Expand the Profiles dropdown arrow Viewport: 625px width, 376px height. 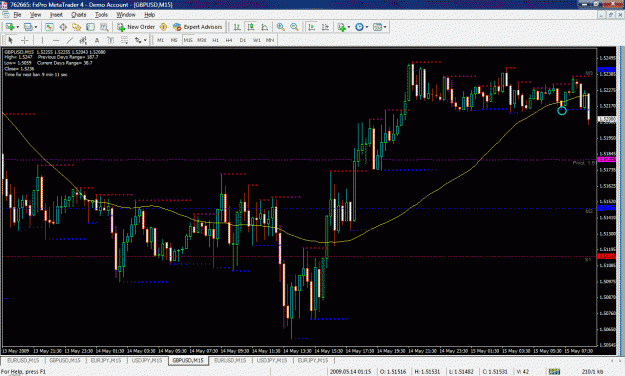click(36, 27)
